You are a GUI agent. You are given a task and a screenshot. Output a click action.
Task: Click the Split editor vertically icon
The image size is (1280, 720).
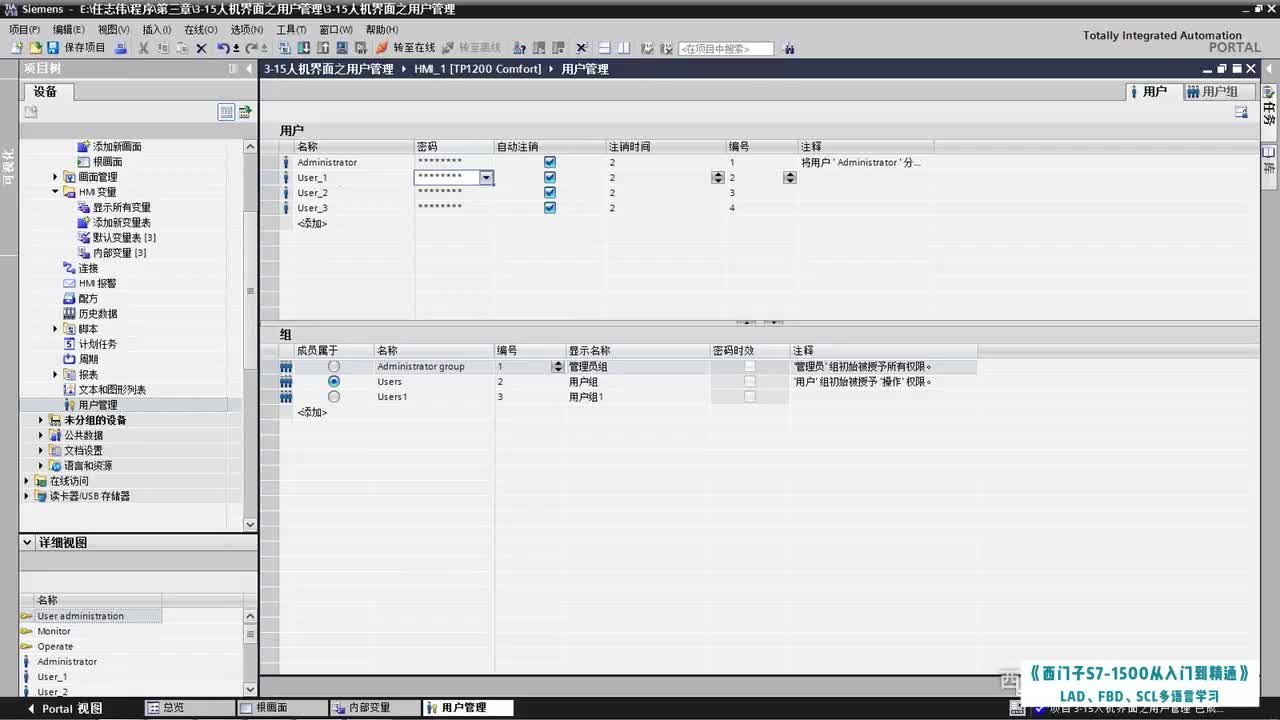click(x=624, y=48)
